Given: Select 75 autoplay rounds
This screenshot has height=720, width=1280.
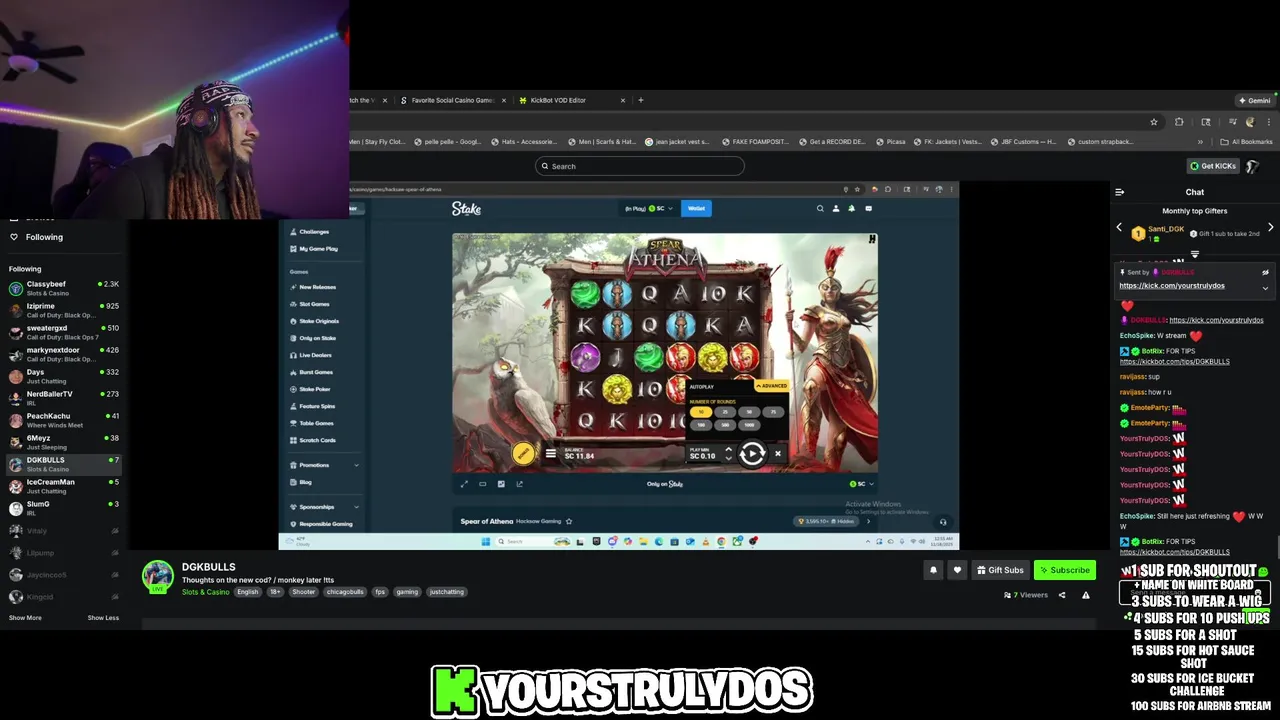Looking at the screenshot, I should coord(772,412).
